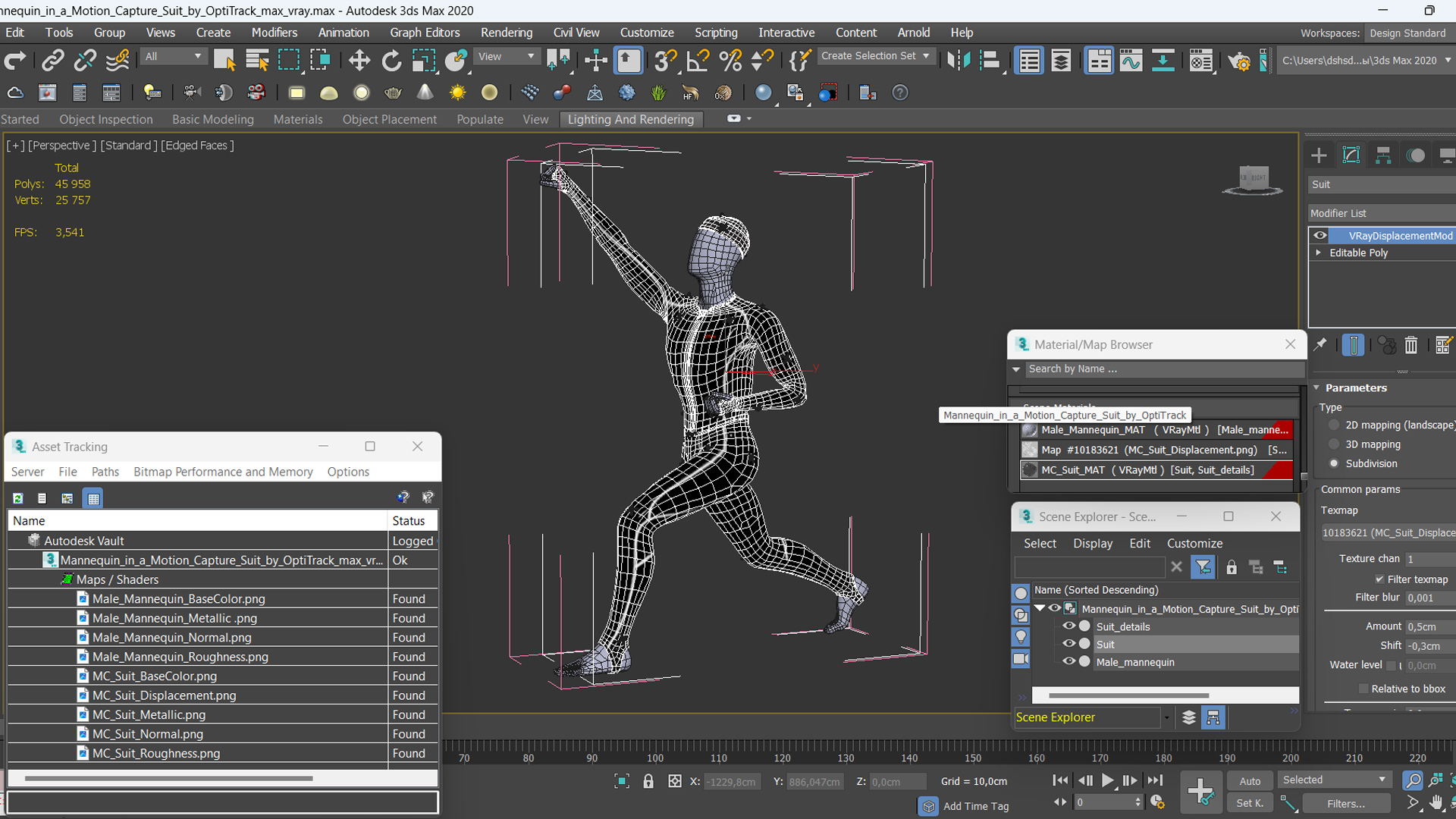Open the Create panel plus tab

tap(1319, 155)
